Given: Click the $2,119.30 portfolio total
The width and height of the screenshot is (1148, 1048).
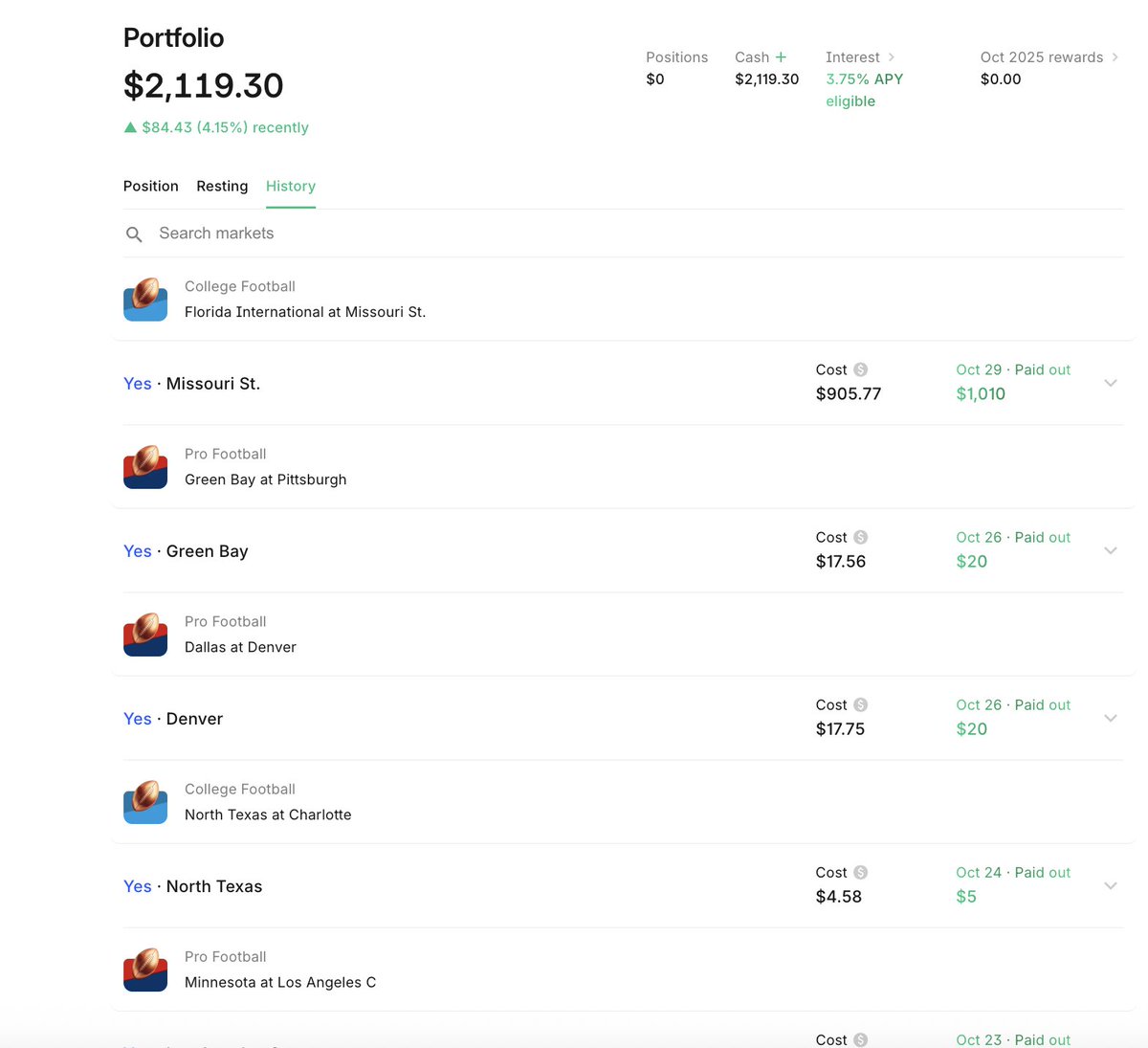Looking at the screenshot, I should tap(204, 85).
